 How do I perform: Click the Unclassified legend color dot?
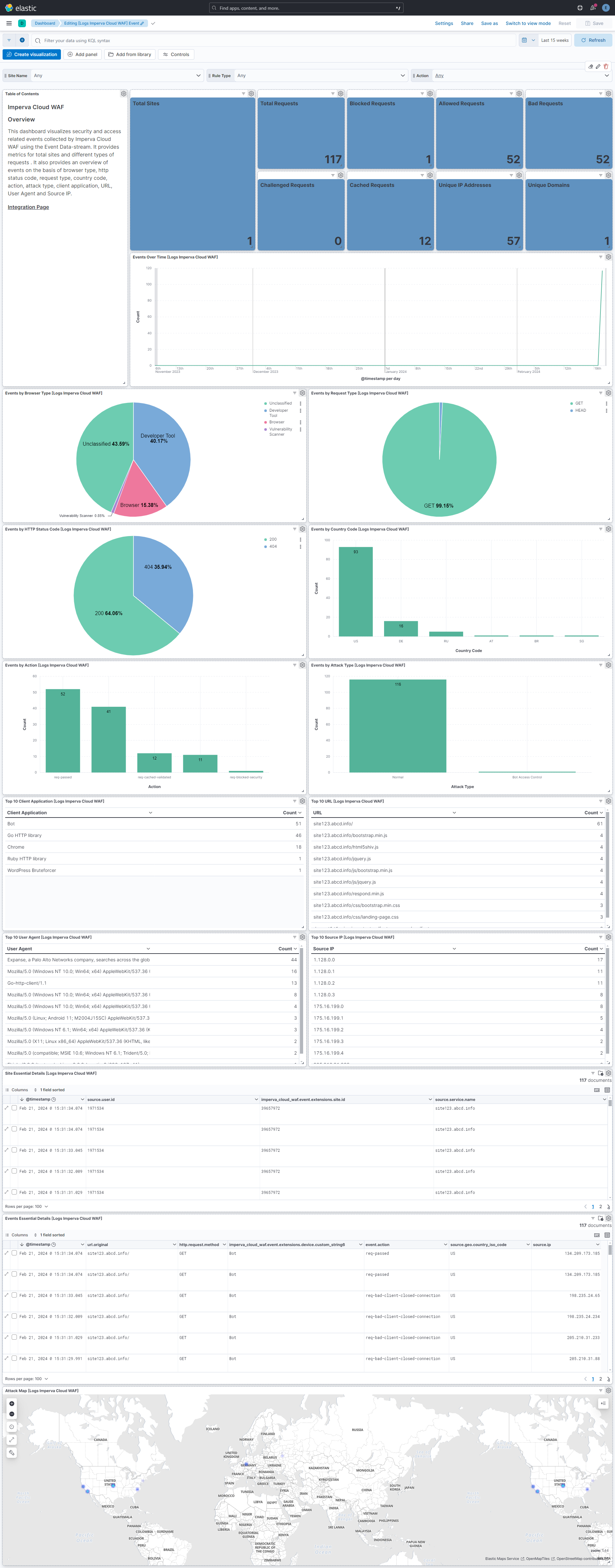tap(266, 403)
